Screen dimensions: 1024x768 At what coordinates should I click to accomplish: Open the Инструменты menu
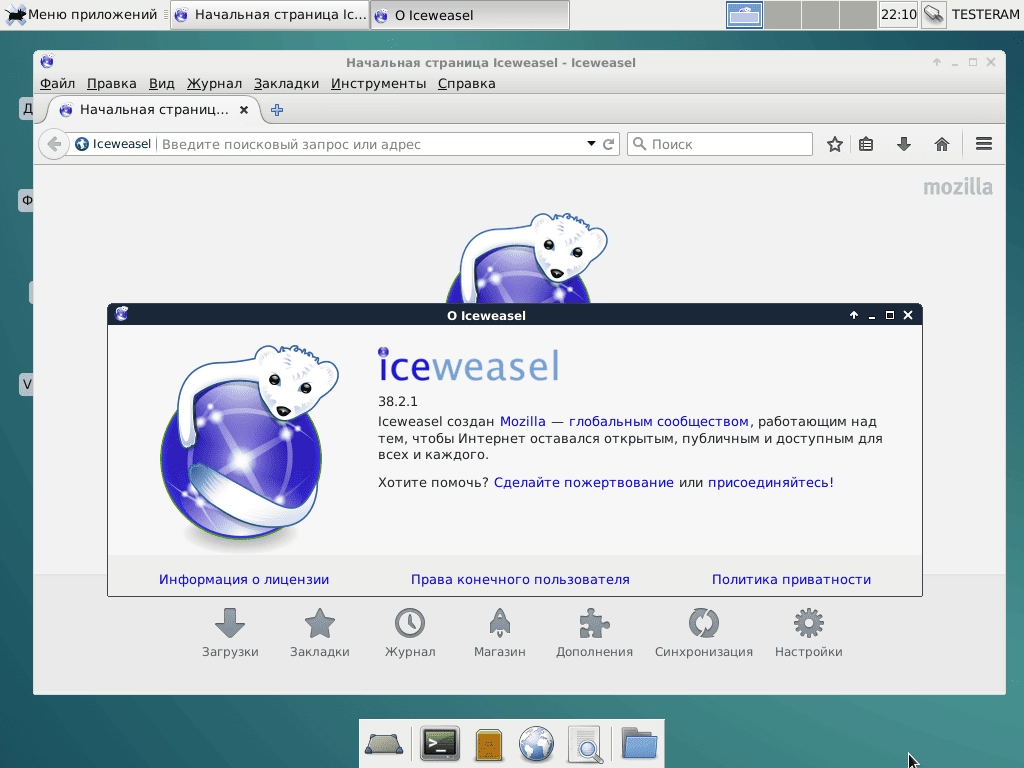click(x=378, y=84)
